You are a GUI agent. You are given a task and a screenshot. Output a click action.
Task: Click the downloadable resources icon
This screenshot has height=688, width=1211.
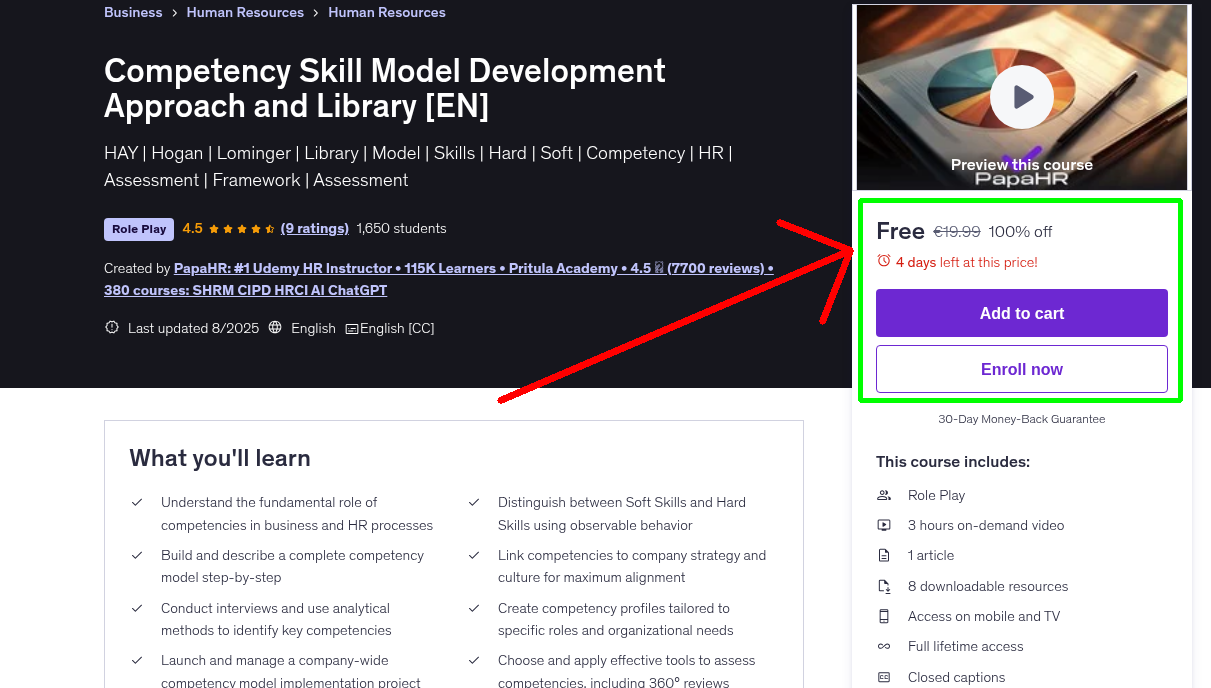(x=884, y=586)
